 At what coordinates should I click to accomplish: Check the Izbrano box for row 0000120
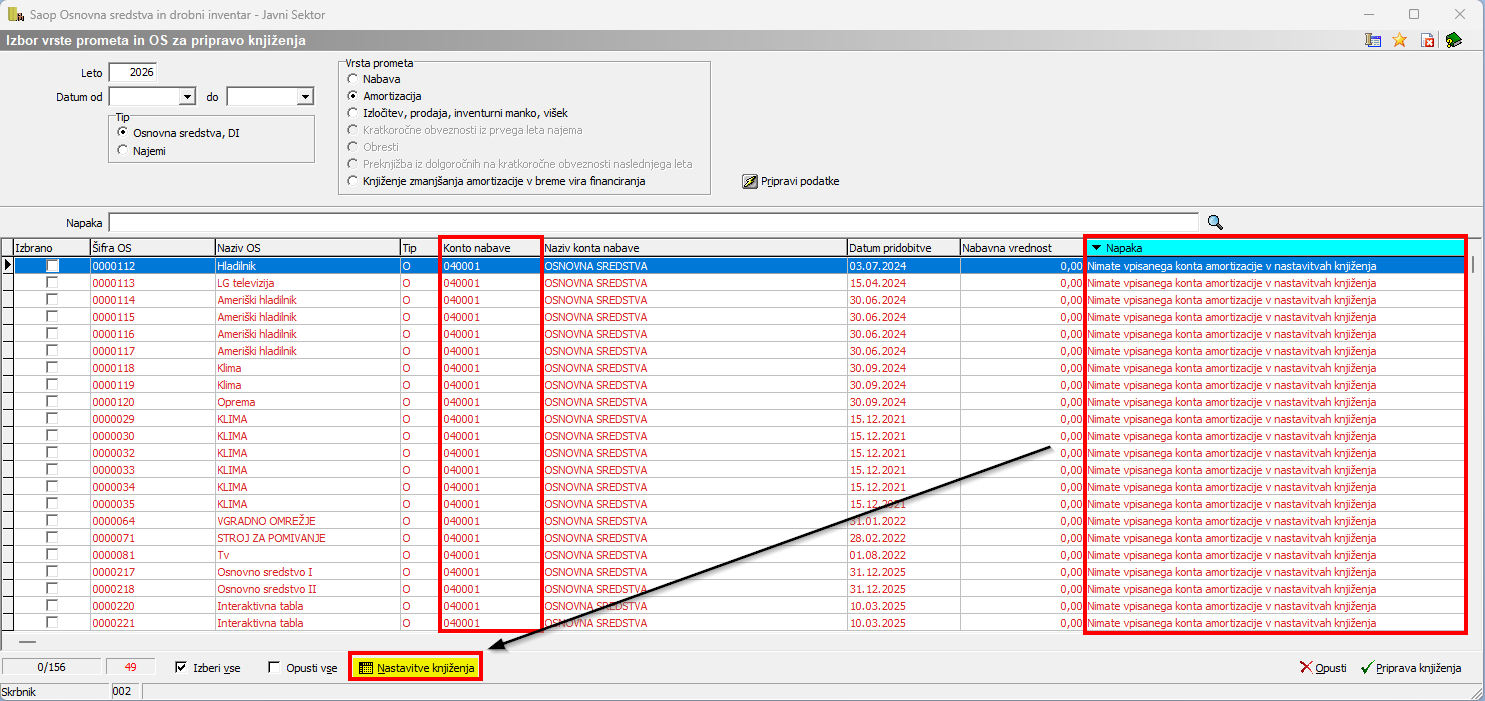[52, 402]
